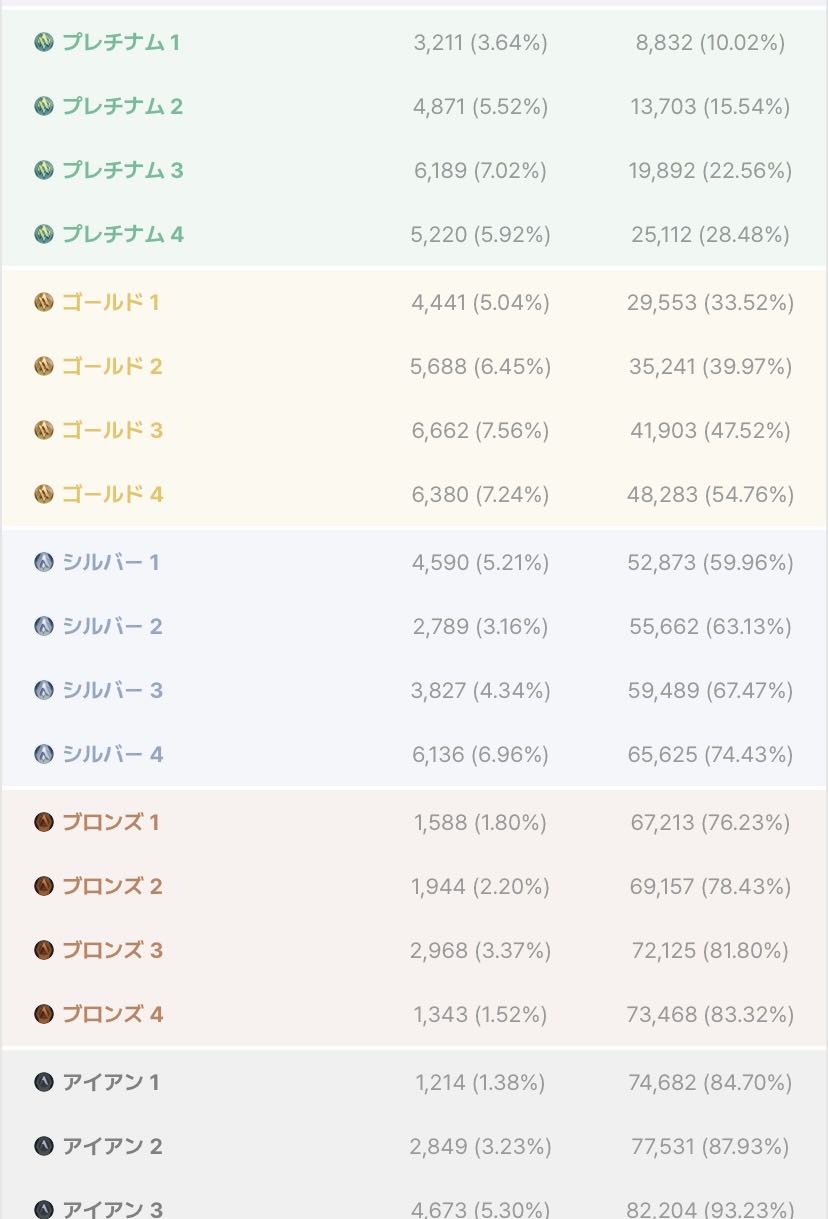Open the ブロンズ 2 tier name
Image resolution: width=828 pixels, height=1219 pixels.
112,886
